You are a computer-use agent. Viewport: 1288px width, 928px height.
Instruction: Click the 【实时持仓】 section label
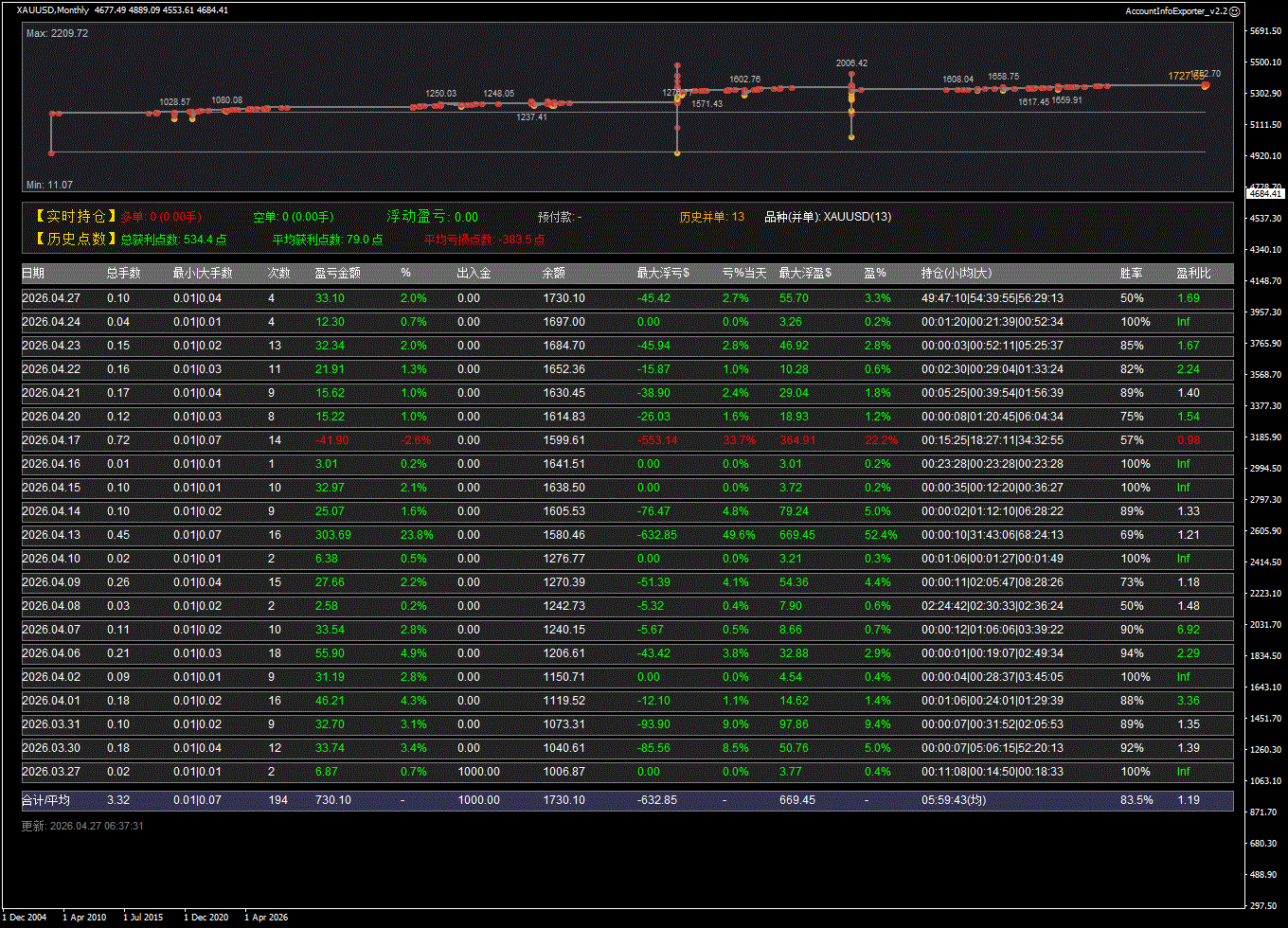click(70, 217)
